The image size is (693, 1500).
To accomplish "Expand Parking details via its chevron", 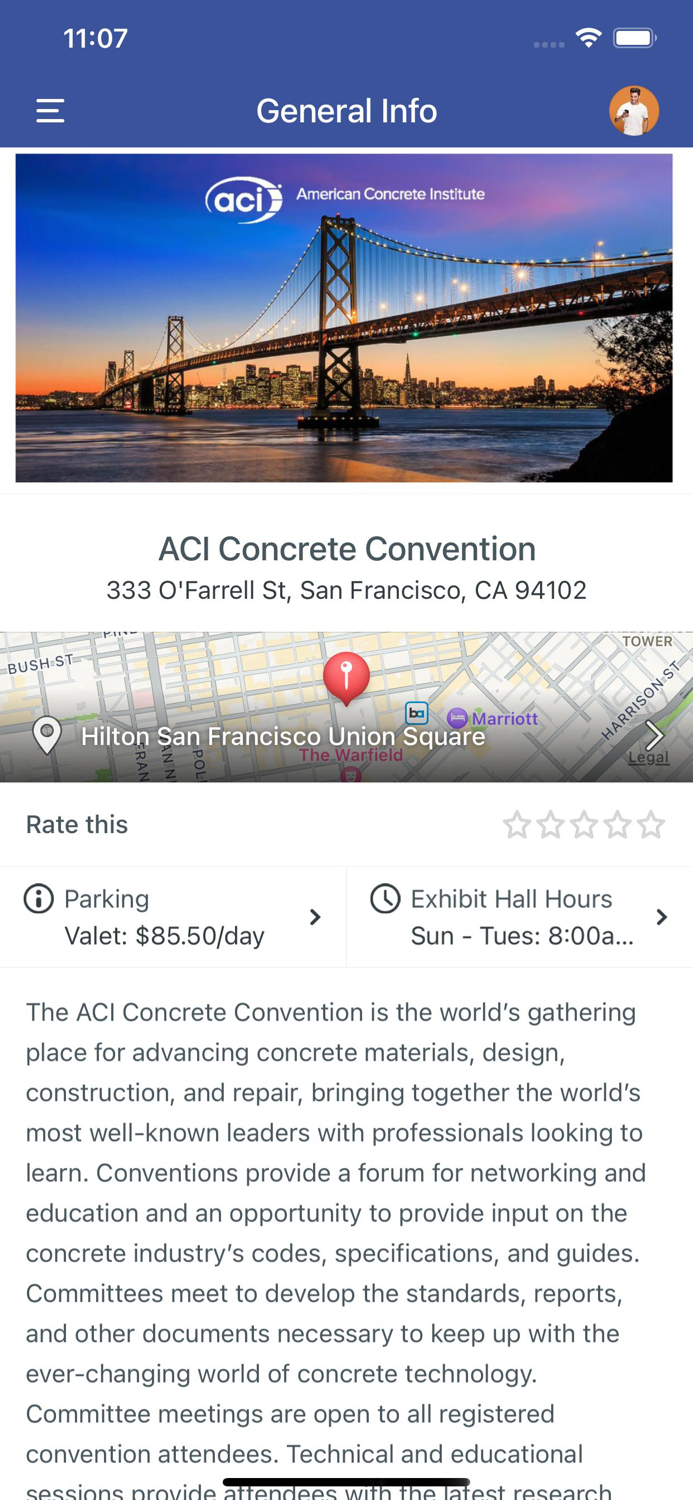I will click(315, 916).
